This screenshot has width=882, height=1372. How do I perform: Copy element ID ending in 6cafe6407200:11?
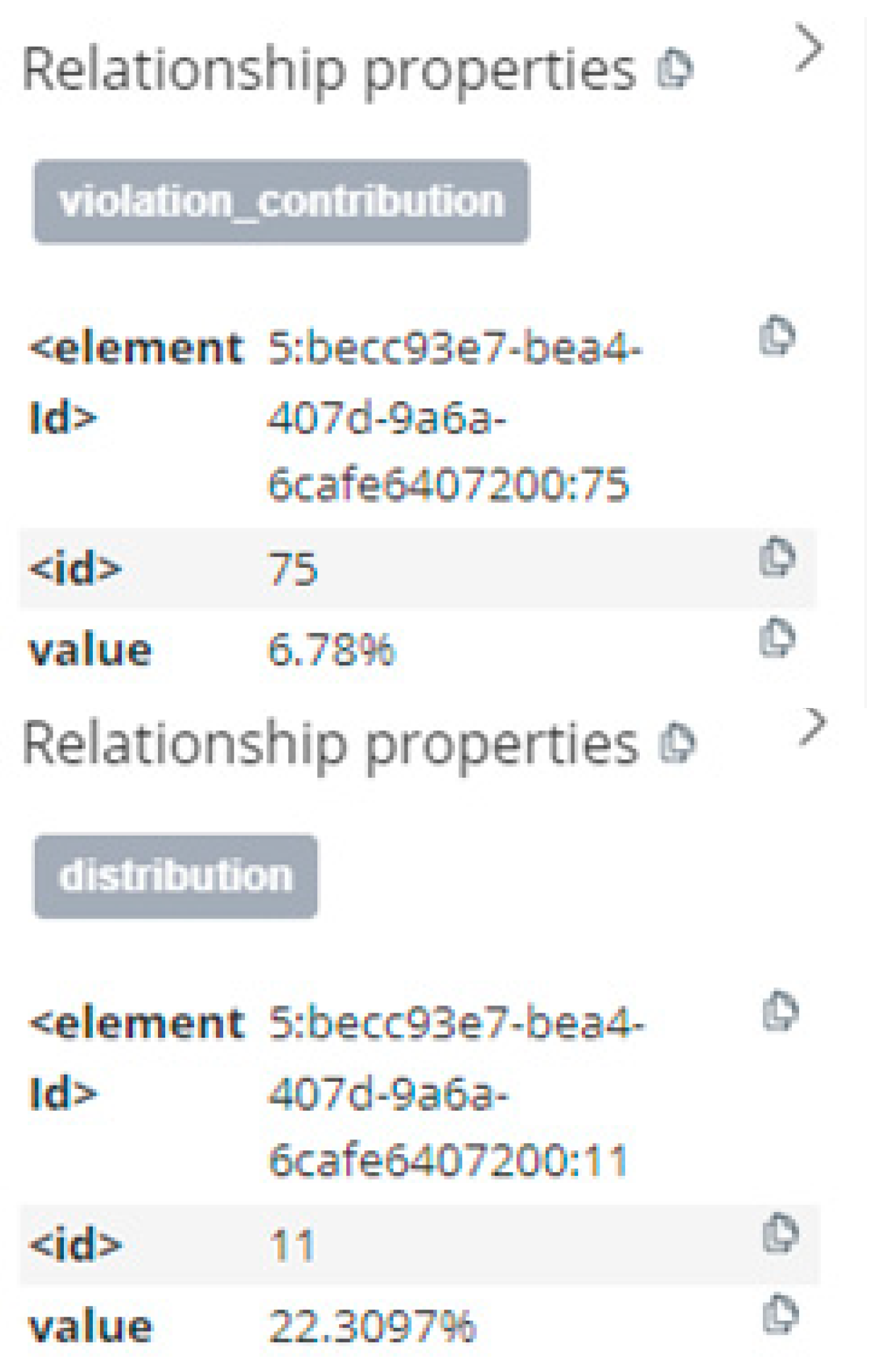780,1011
